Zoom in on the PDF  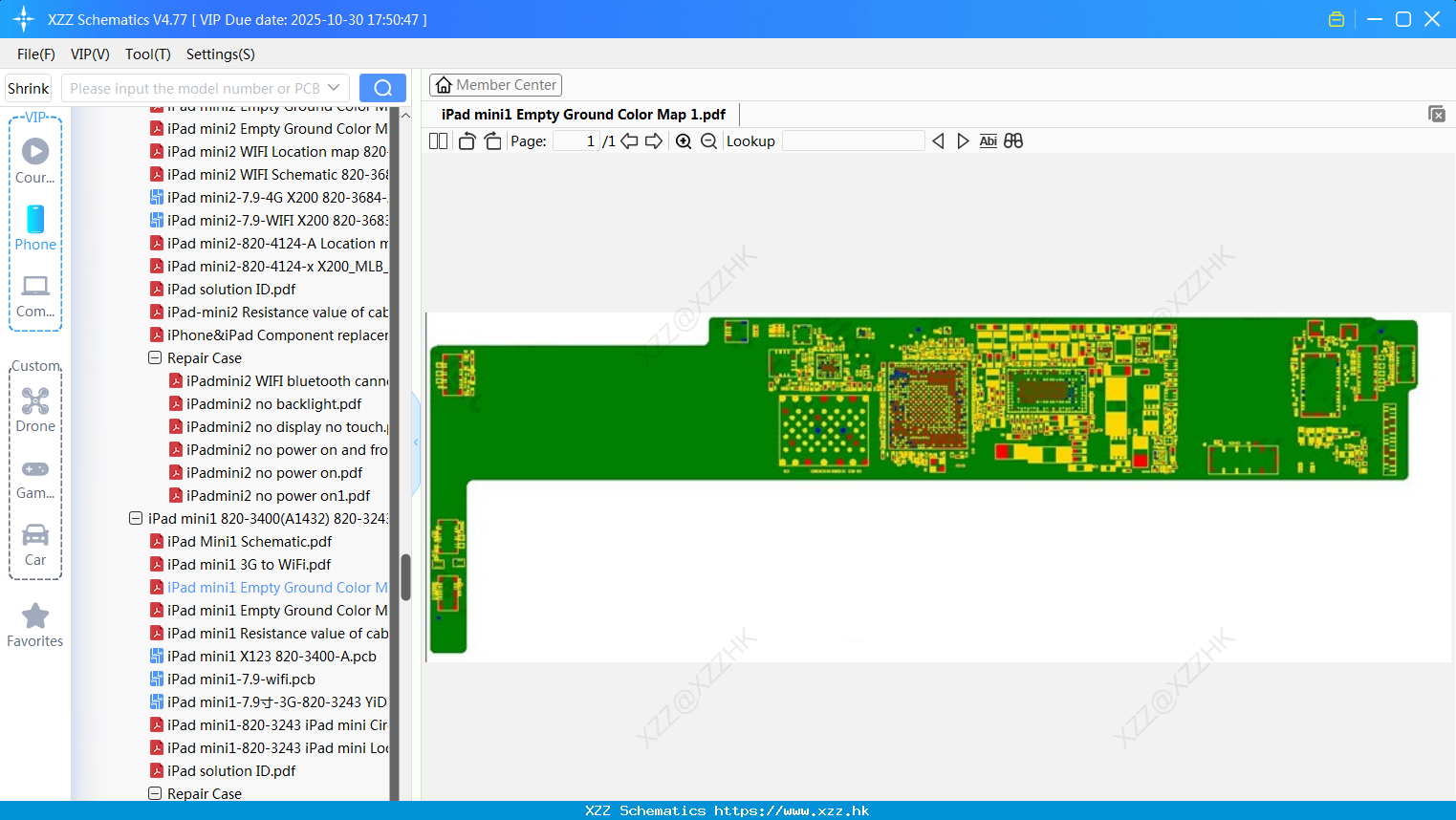[684, 140]
